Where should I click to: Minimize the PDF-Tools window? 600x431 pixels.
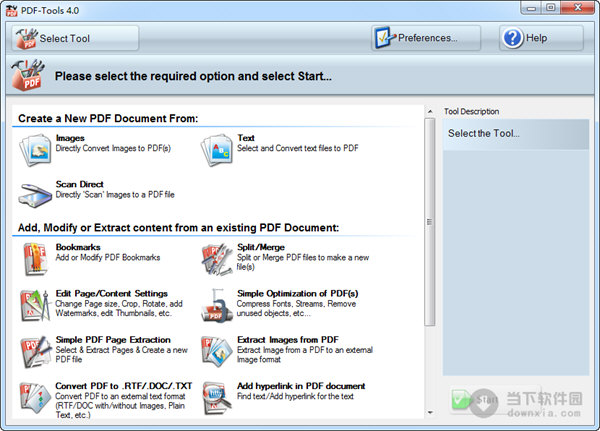click(531, 8)
